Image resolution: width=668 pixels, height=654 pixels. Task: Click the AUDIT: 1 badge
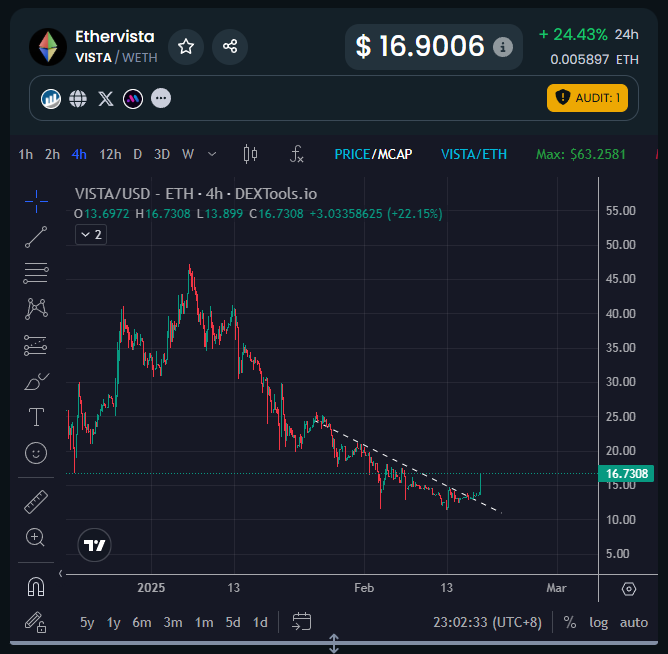(x=587, y=98)
